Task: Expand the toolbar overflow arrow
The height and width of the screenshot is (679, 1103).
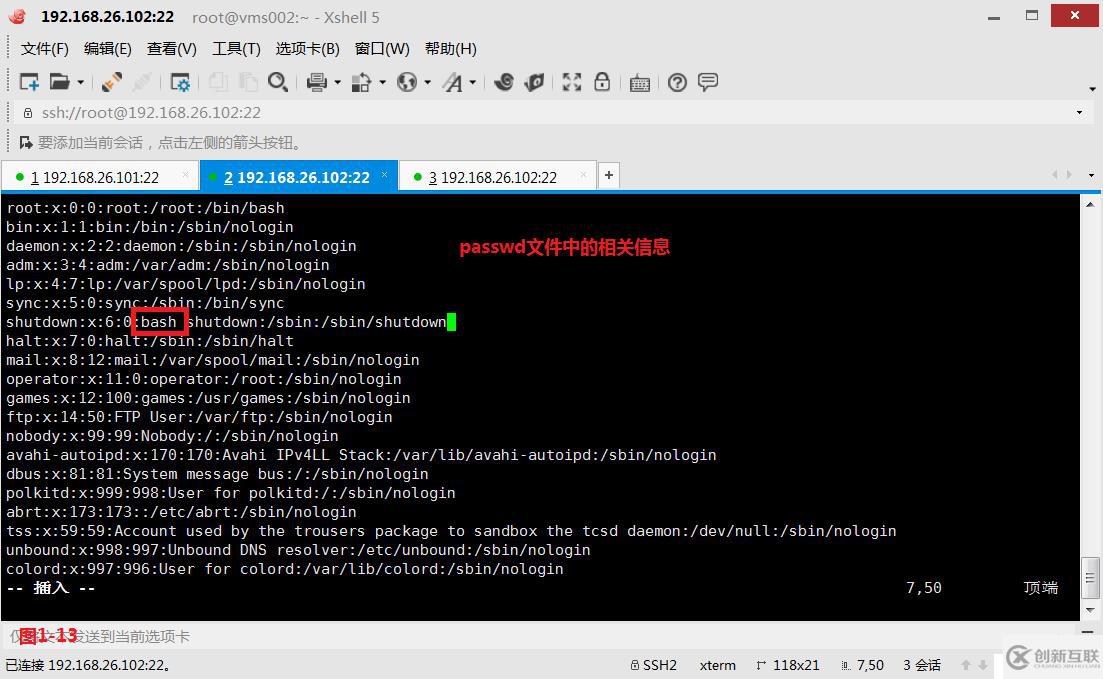Action: (x=1092, y=89)
